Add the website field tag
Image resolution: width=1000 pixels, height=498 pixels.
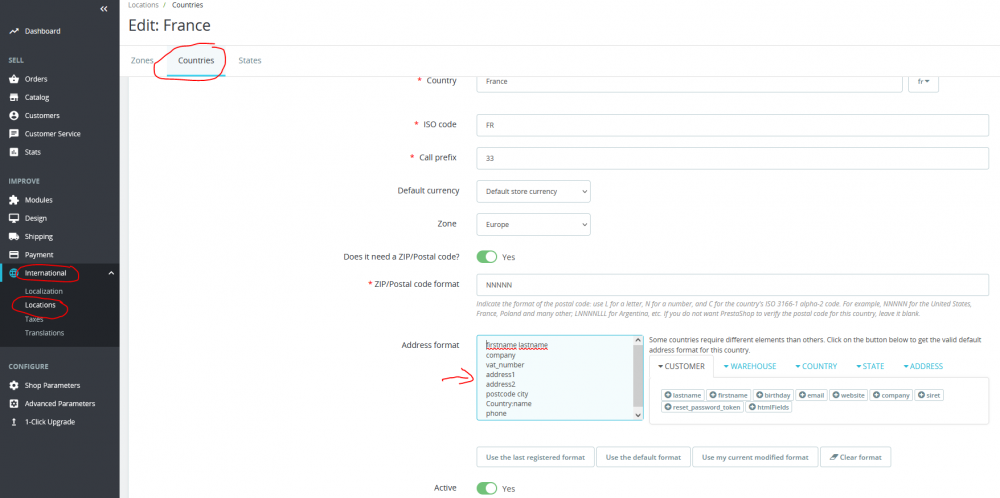tap(848, 395)
